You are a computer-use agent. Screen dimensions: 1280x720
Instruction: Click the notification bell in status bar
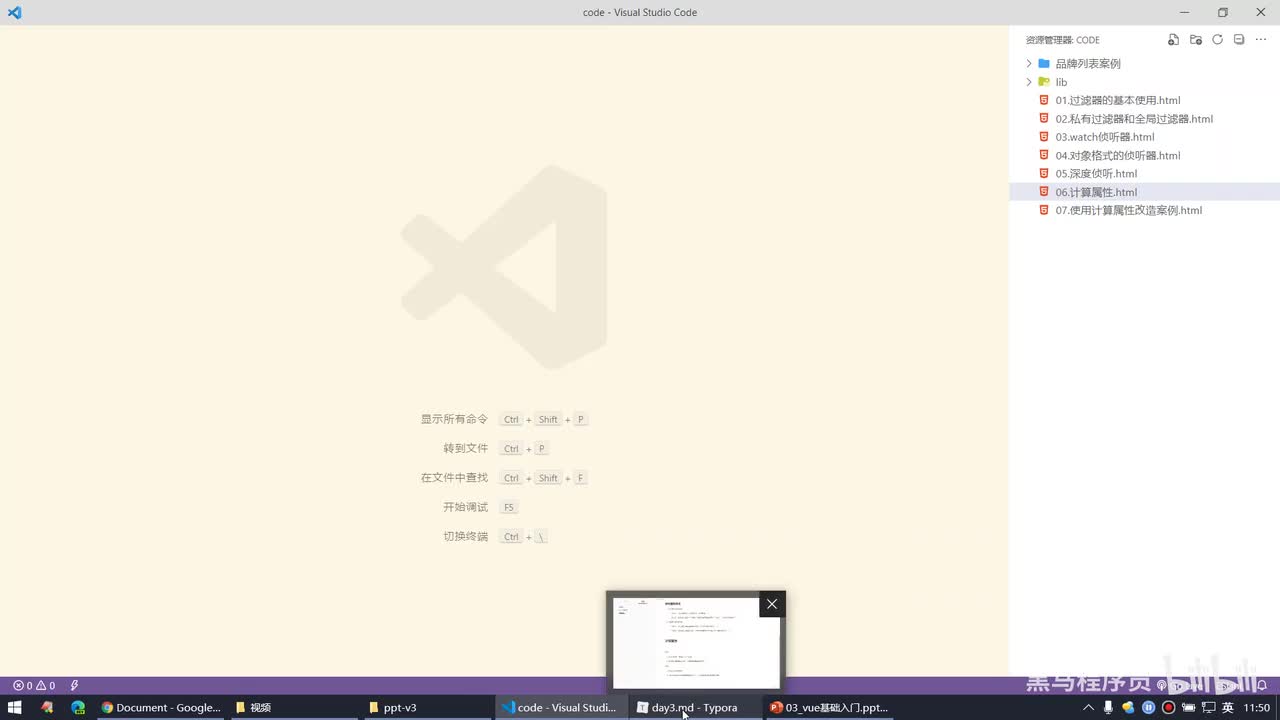coord(1262,686)
